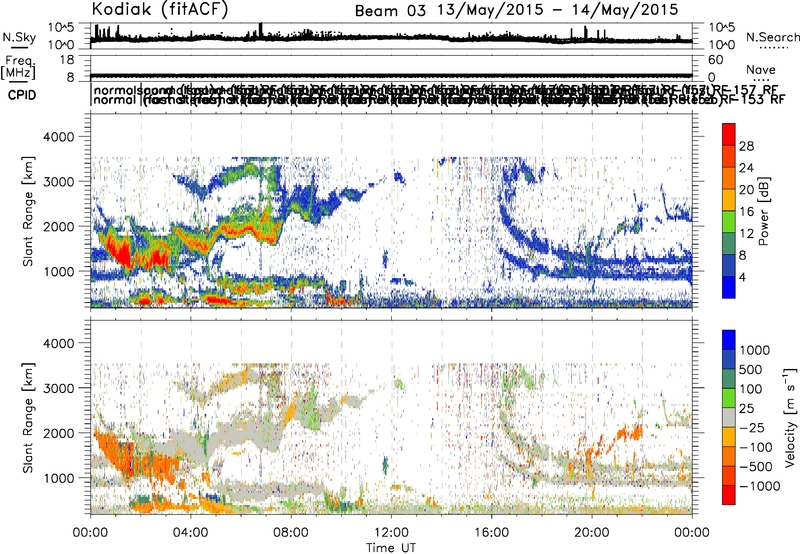Click the Velocity [m s^-1] colorbar title
The image size is (800, 554).
click(790, 417)
